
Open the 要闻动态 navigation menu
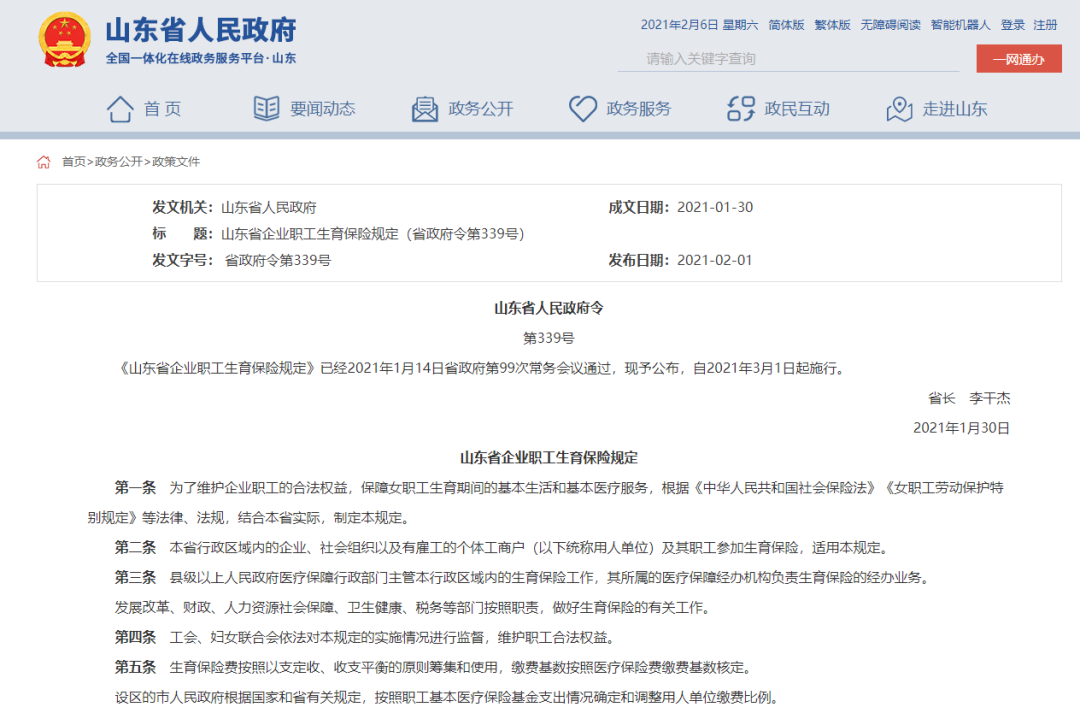tap(322, 109)
